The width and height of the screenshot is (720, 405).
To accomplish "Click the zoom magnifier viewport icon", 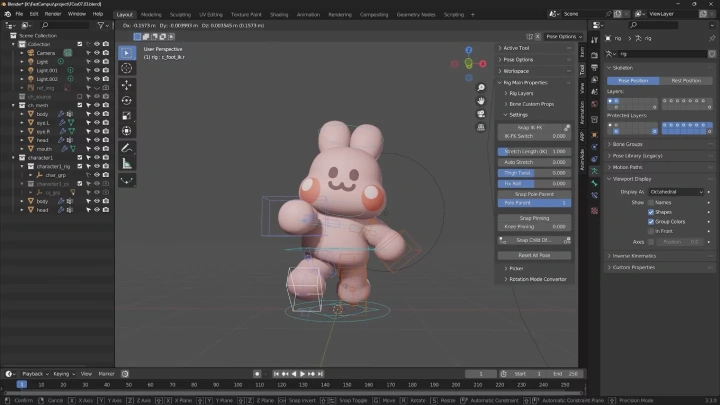I will (481, 88).
